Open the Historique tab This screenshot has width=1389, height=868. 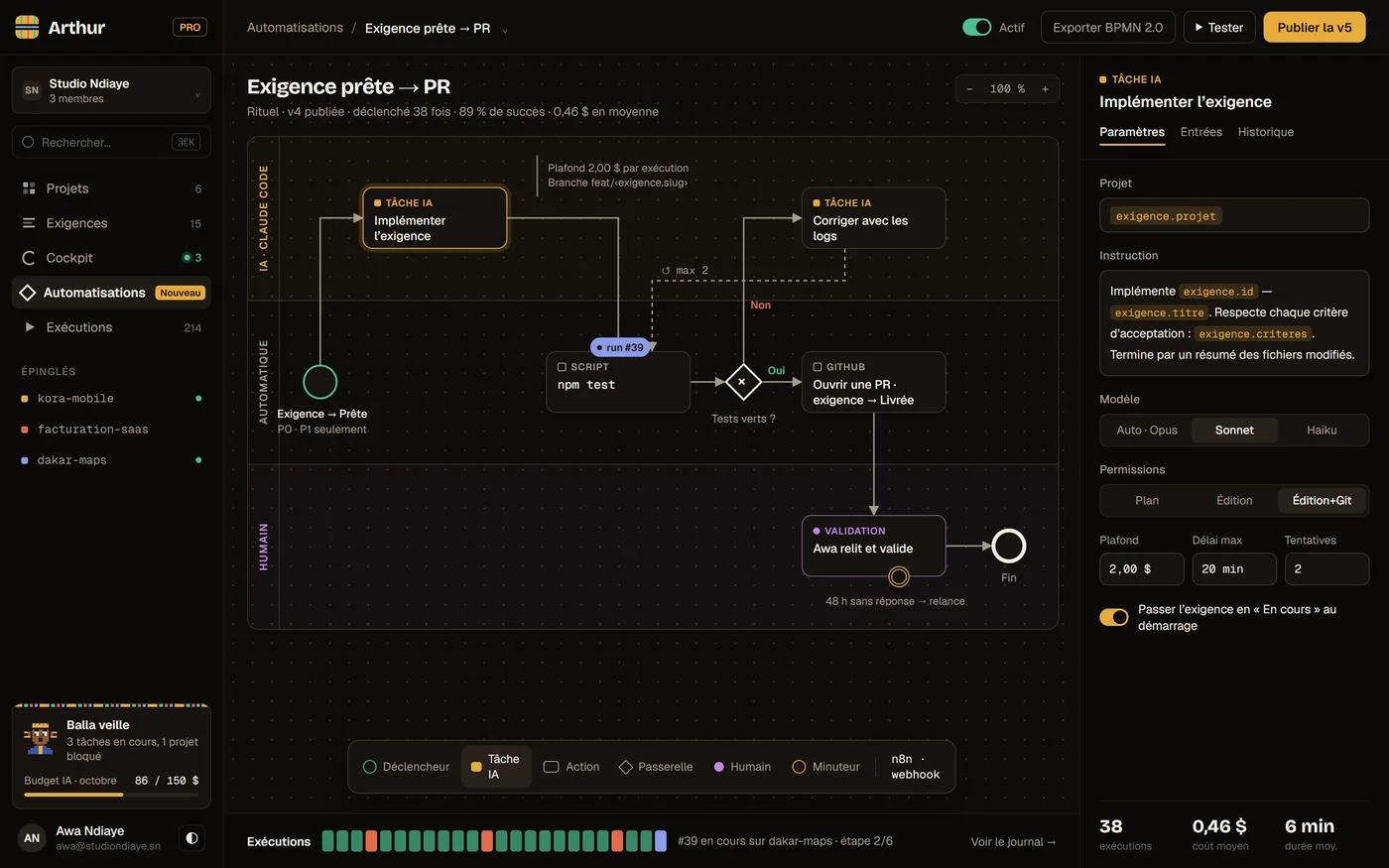tap(1265, 132)
